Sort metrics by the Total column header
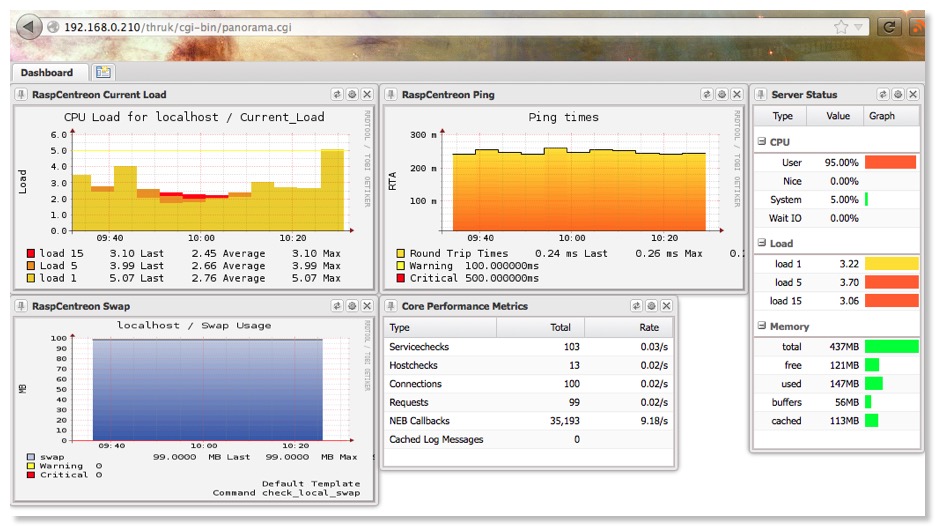 (560, 327)
